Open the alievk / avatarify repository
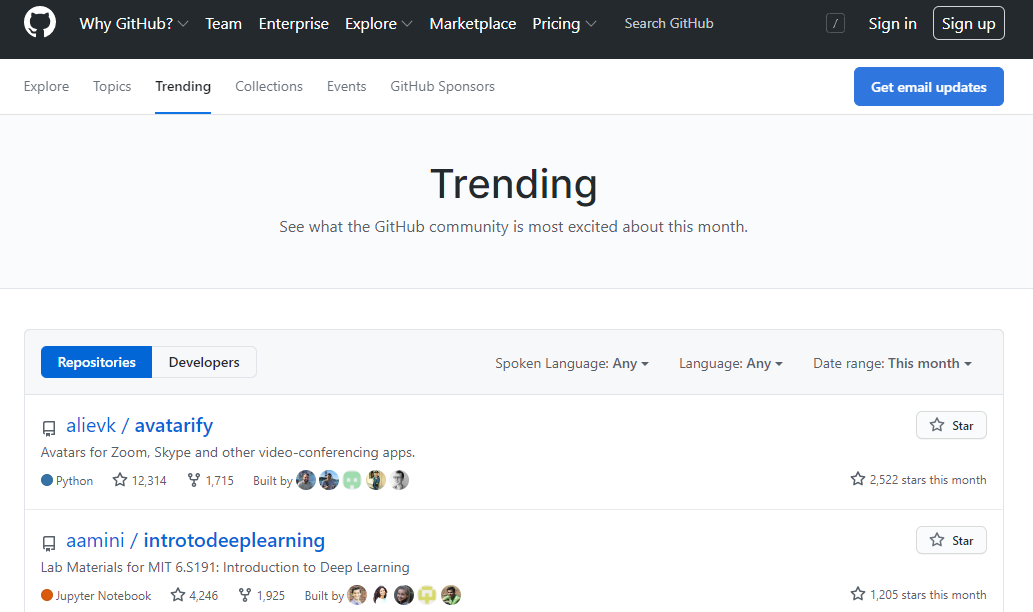Viewport: 1033px width, 612px height. click(x=140, y=426)
